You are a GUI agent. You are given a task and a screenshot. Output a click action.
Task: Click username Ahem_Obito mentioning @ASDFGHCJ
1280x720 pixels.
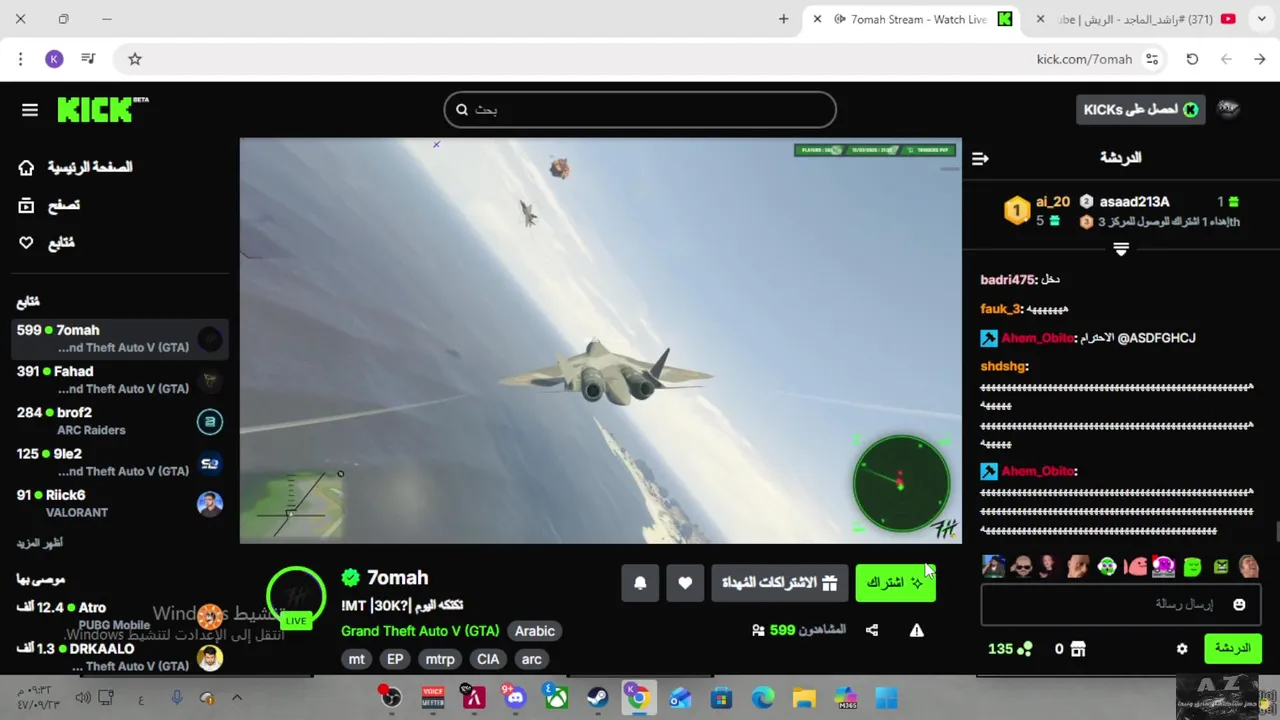(1037, 338)
